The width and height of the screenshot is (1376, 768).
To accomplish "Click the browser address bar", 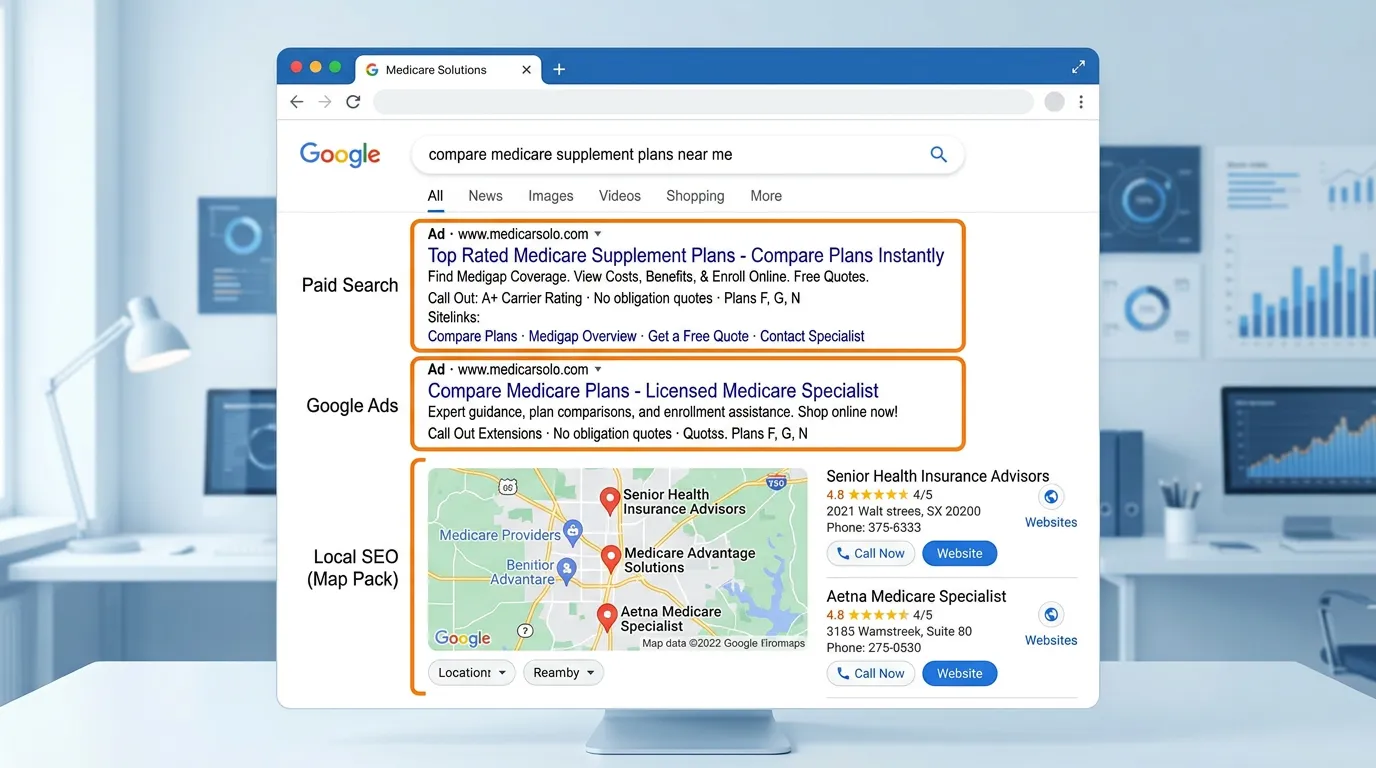I will [x=703, y=102].
